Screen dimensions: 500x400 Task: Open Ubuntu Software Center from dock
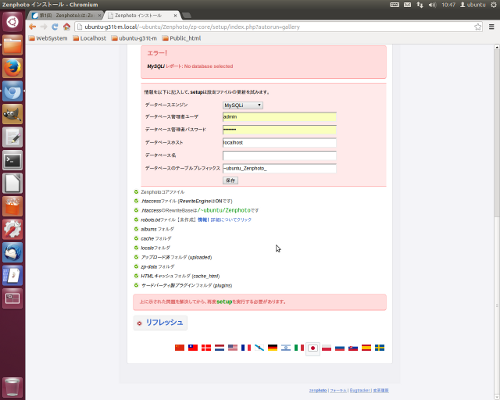tap(13, 206)
